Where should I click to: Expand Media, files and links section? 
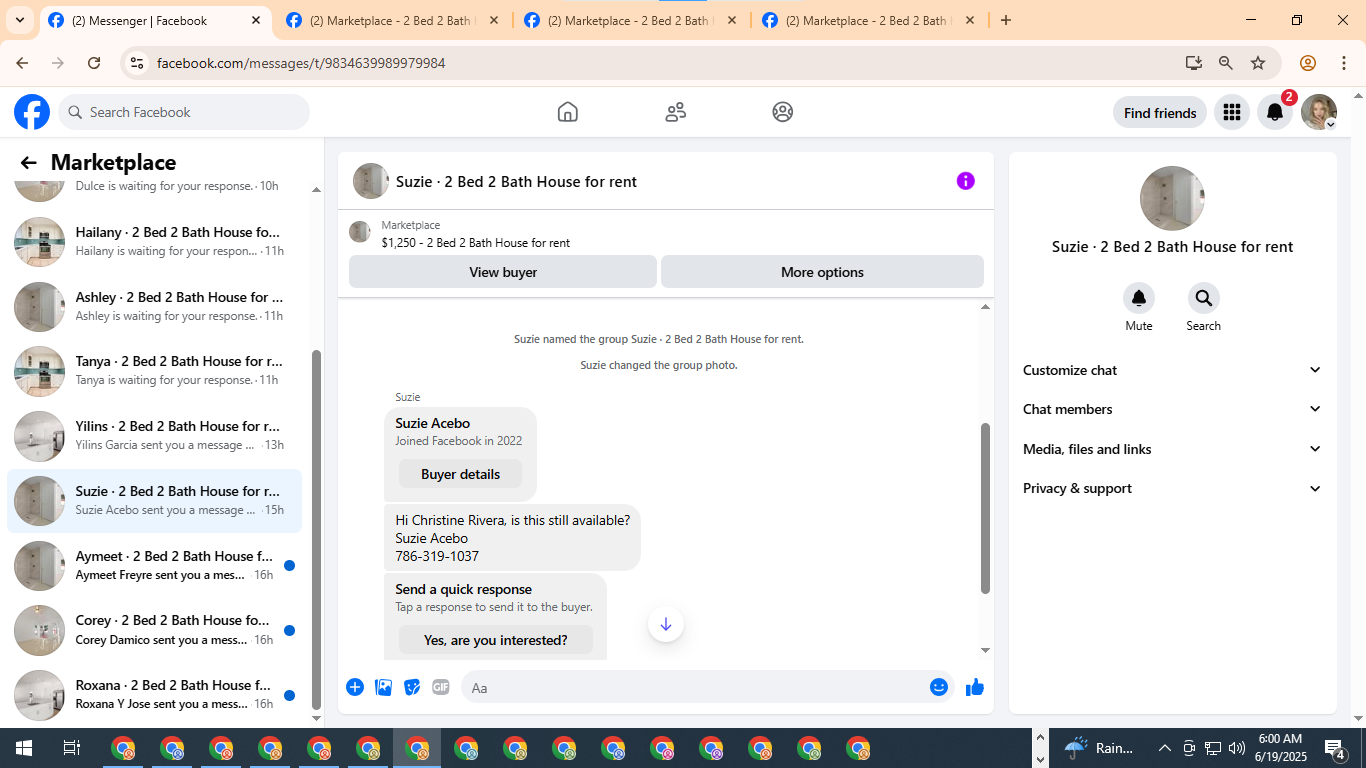[x=1173, y=449]
